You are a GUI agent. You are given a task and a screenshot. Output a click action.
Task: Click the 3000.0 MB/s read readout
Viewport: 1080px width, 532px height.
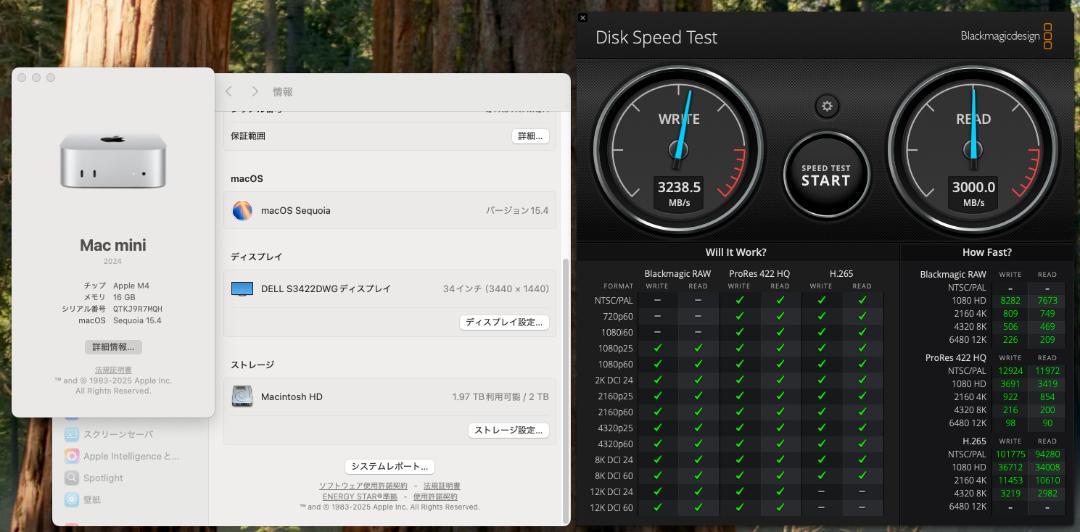(x=973, y=194)
